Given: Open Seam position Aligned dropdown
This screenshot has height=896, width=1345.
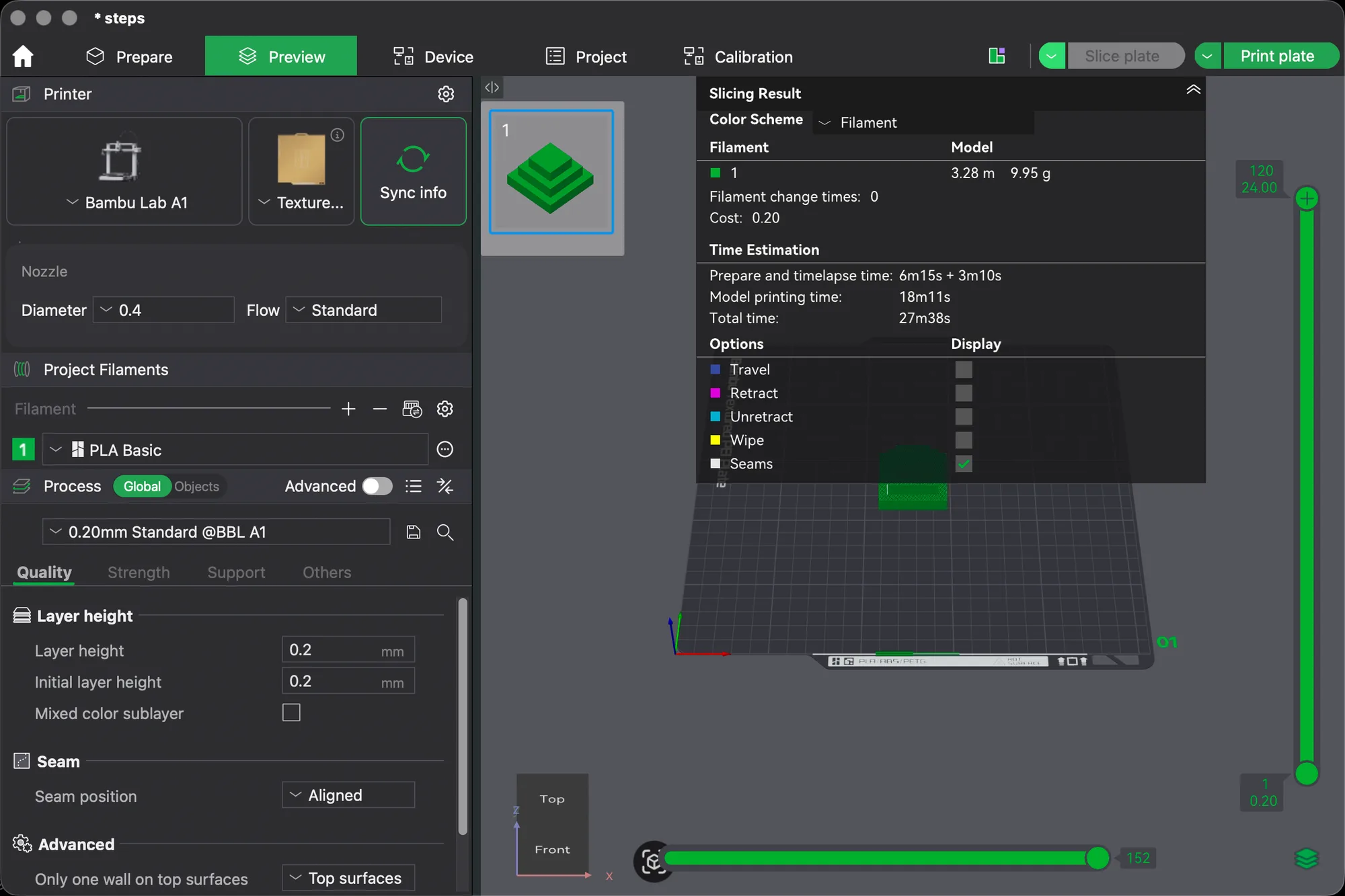Looking at the screenshot, I should click(x=348, y=795).
